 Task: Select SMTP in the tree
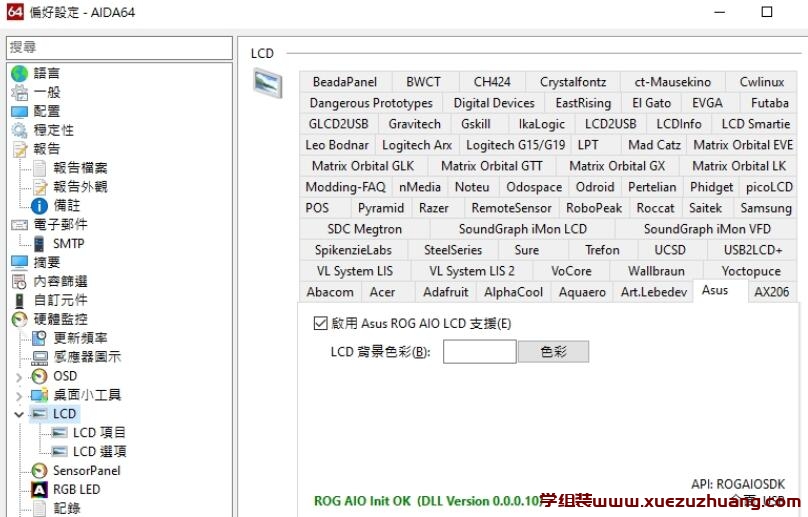click(69, 243)
